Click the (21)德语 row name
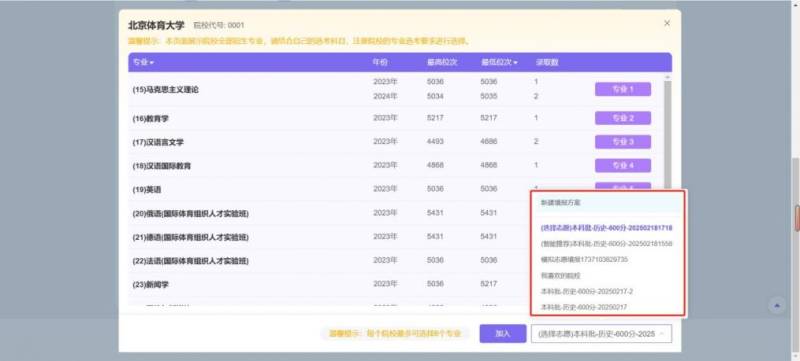Image resolution: width=800 pixels, height=361 pixels. click(190, 237)
